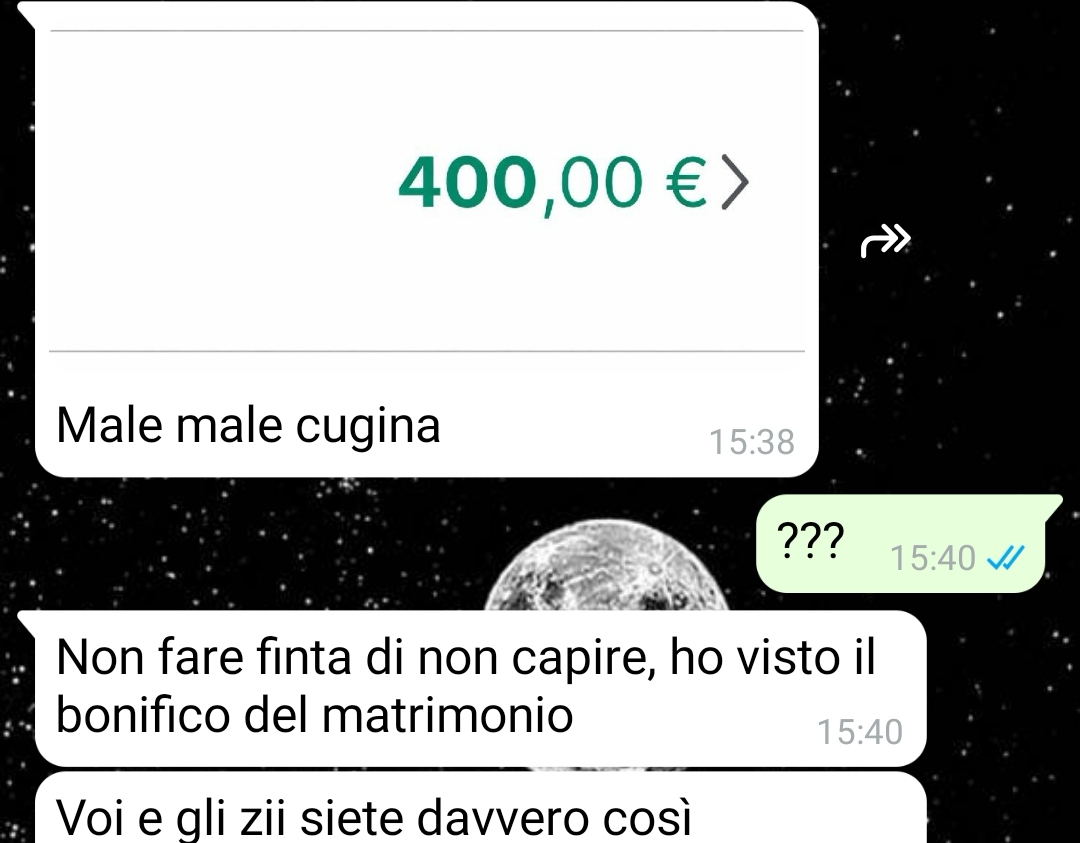Select the 'Voi e gli zii siete' message
The height and width of the screenshot is (843, 1080).
pyautogui.click(x=480, y=808)
